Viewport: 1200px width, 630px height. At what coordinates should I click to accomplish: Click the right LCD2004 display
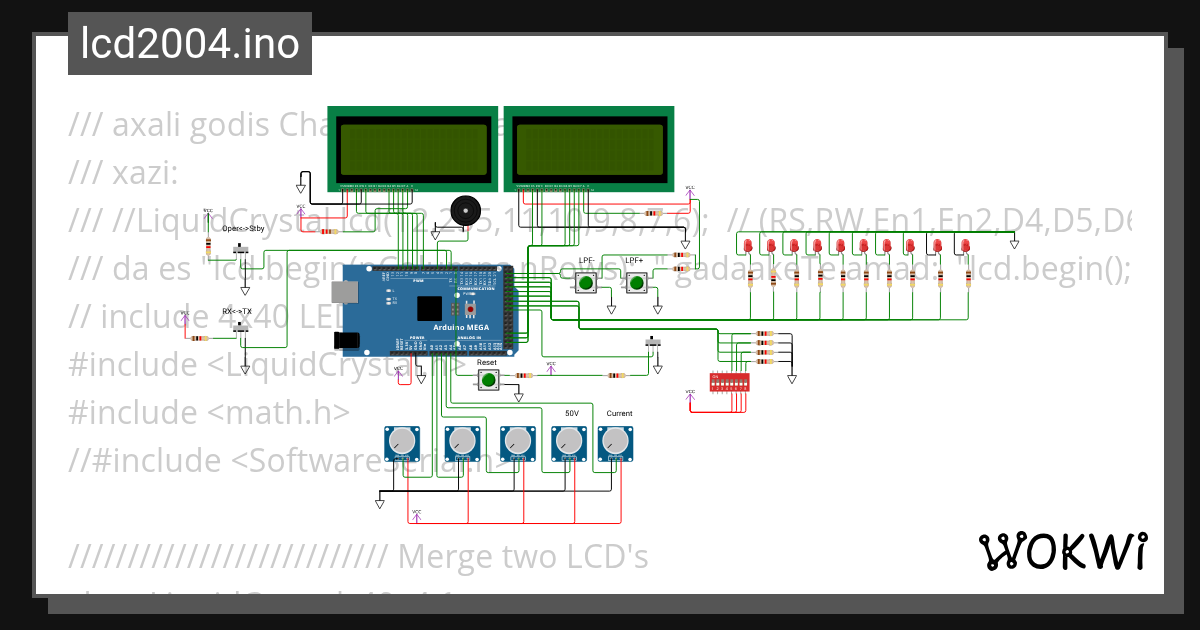click(590, 148)
